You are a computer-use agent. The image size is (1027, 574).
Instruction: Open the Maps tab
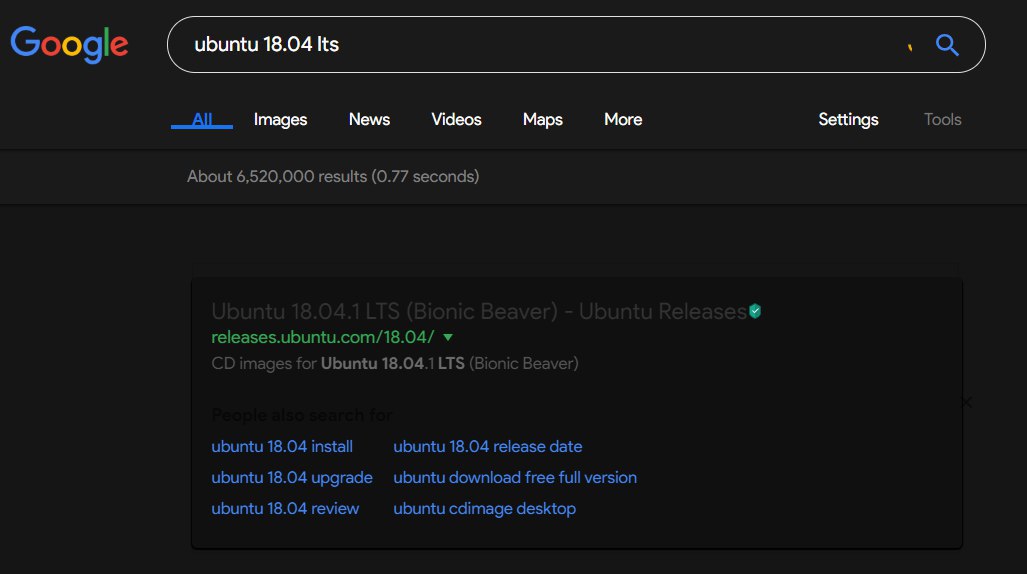(x=543, y=119)
